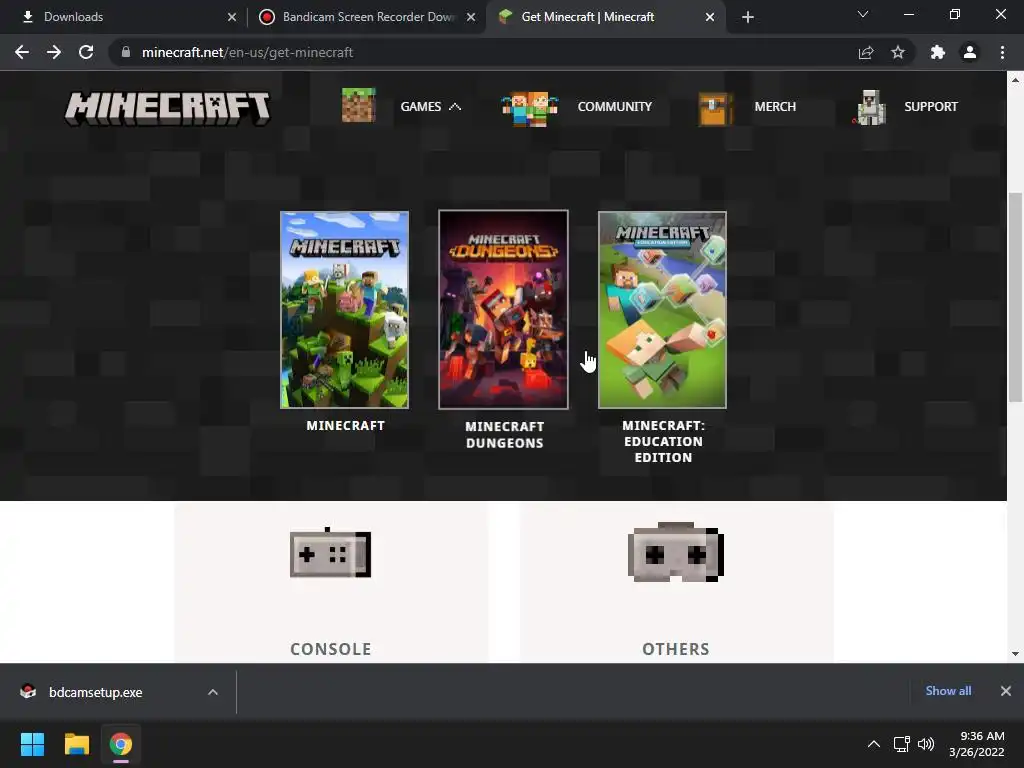This screenshot has height=768, width=1024.
Task: Click the Minecraft logo in the header
Action: (167, 108)
